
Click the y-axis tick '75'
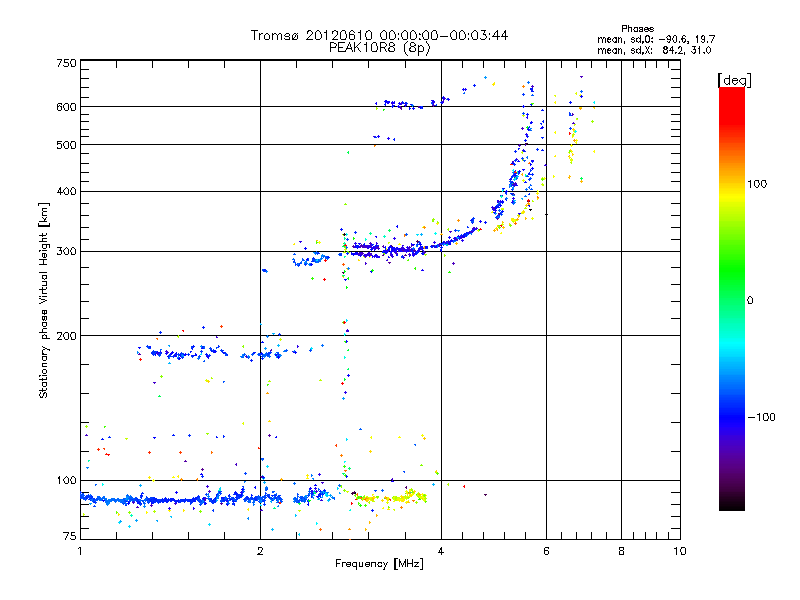70,536
